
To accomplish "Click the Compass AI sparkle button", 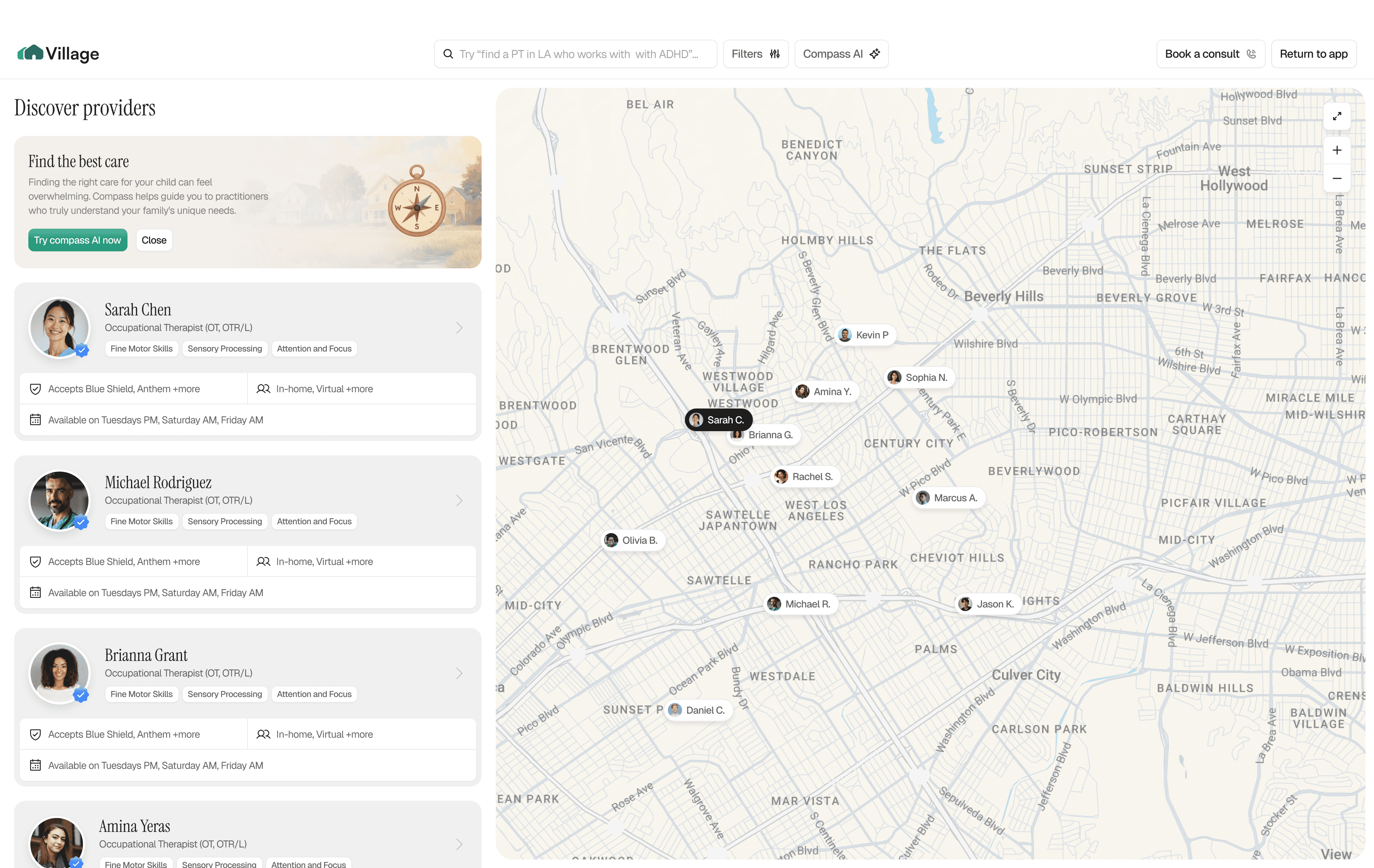I will pyautogui.click(x=841, y=53).
